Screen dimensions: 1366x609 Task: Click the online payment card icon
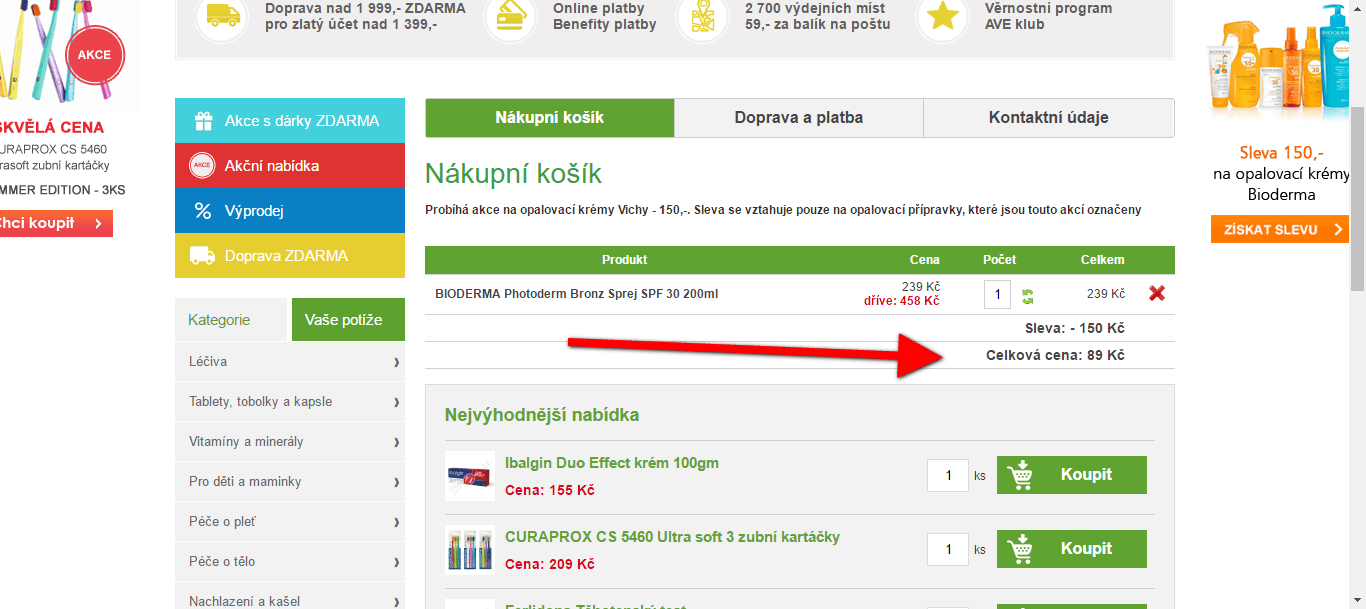coord(510,16)
